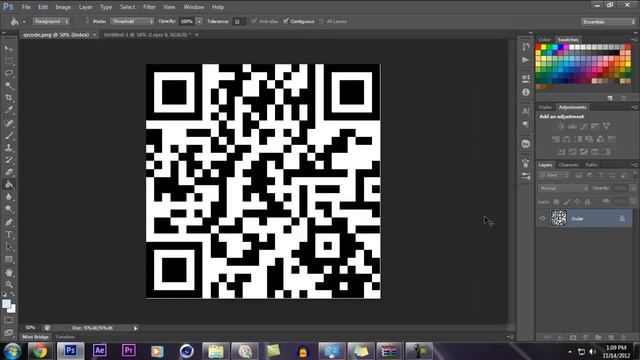Select the Hand tool
This screenshot has height=360, width=640.
(x=9, y=272)
